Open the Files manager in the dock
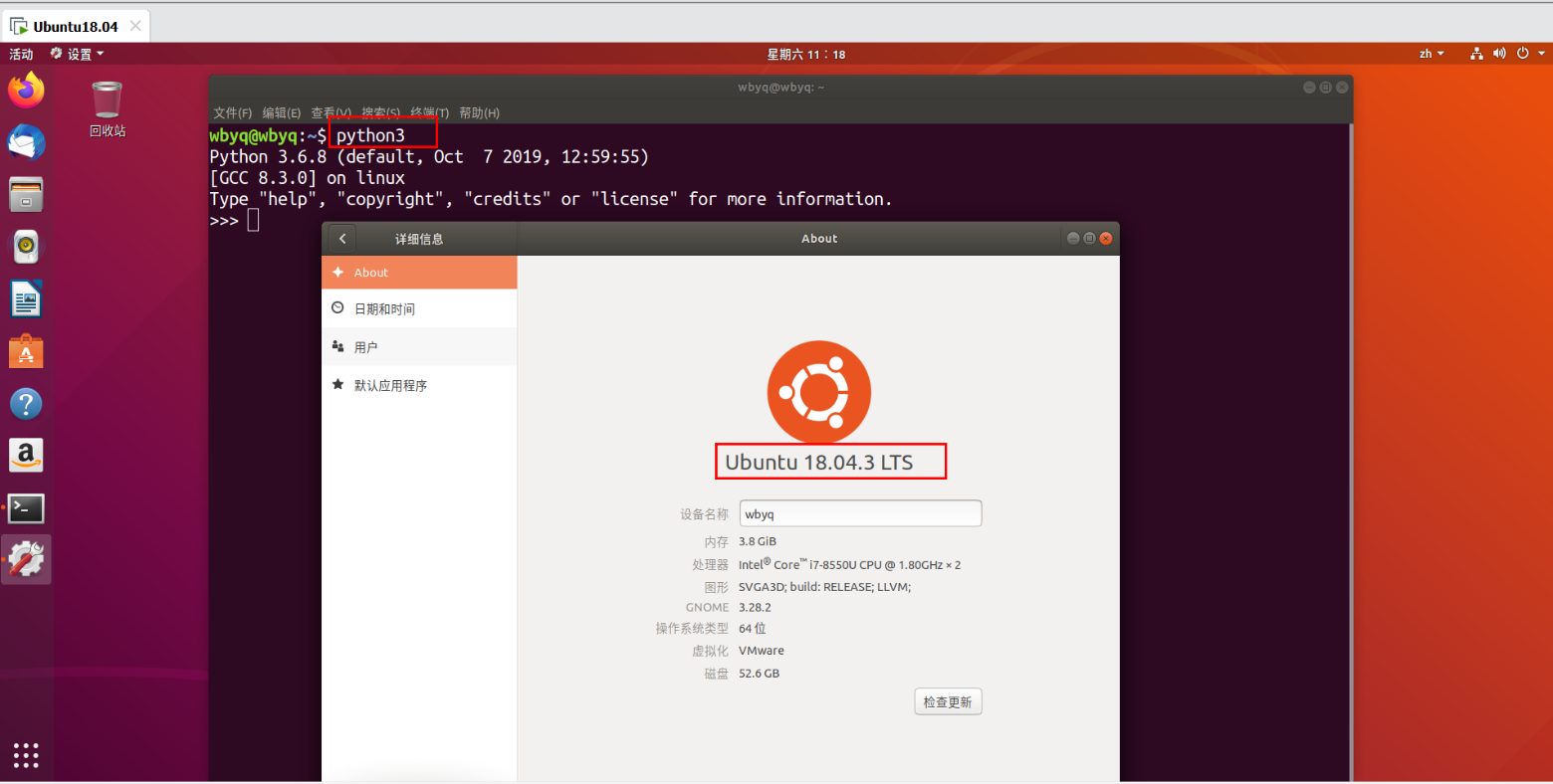The height and width of the screenshot is (784, 1553). coord(26,195)
